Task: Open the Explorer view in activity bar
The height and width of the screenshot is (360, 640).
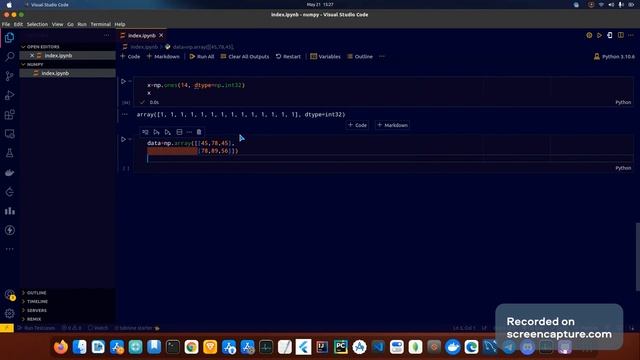Action: pos(9,38)
